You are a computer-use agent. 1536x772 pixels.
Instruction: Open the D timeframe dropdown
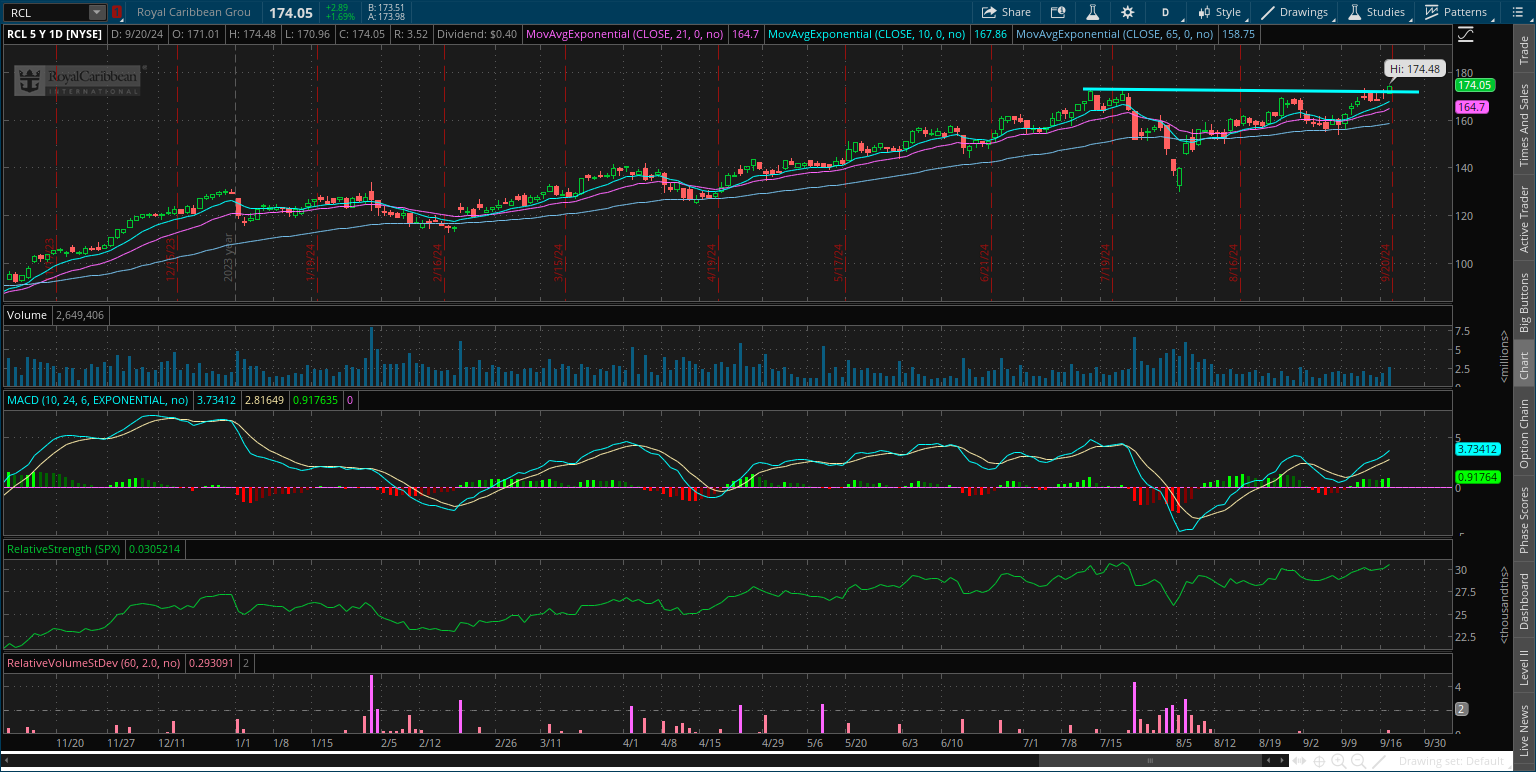(1165, 12)
